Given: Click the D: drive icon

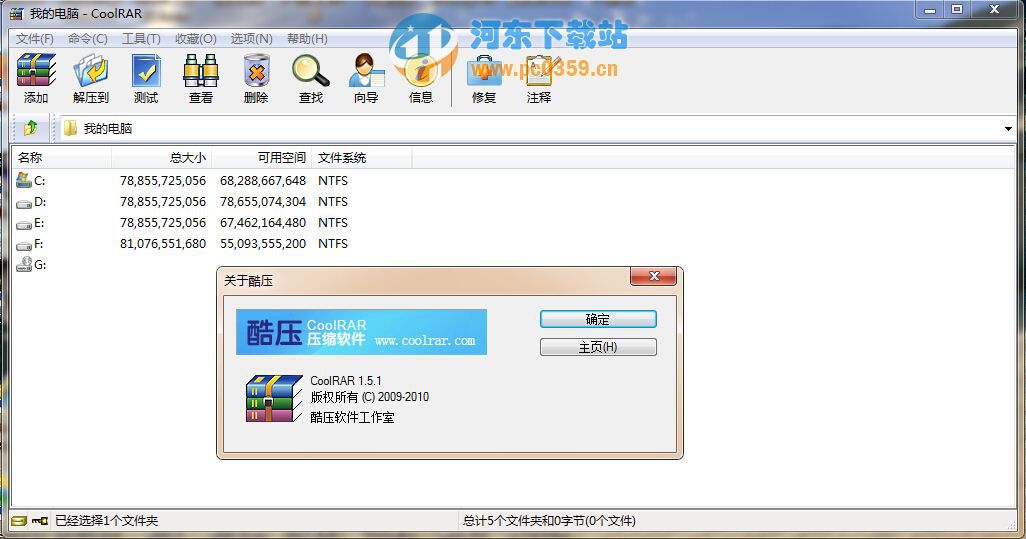Looking at the screenshot, I should click(24, 203).
